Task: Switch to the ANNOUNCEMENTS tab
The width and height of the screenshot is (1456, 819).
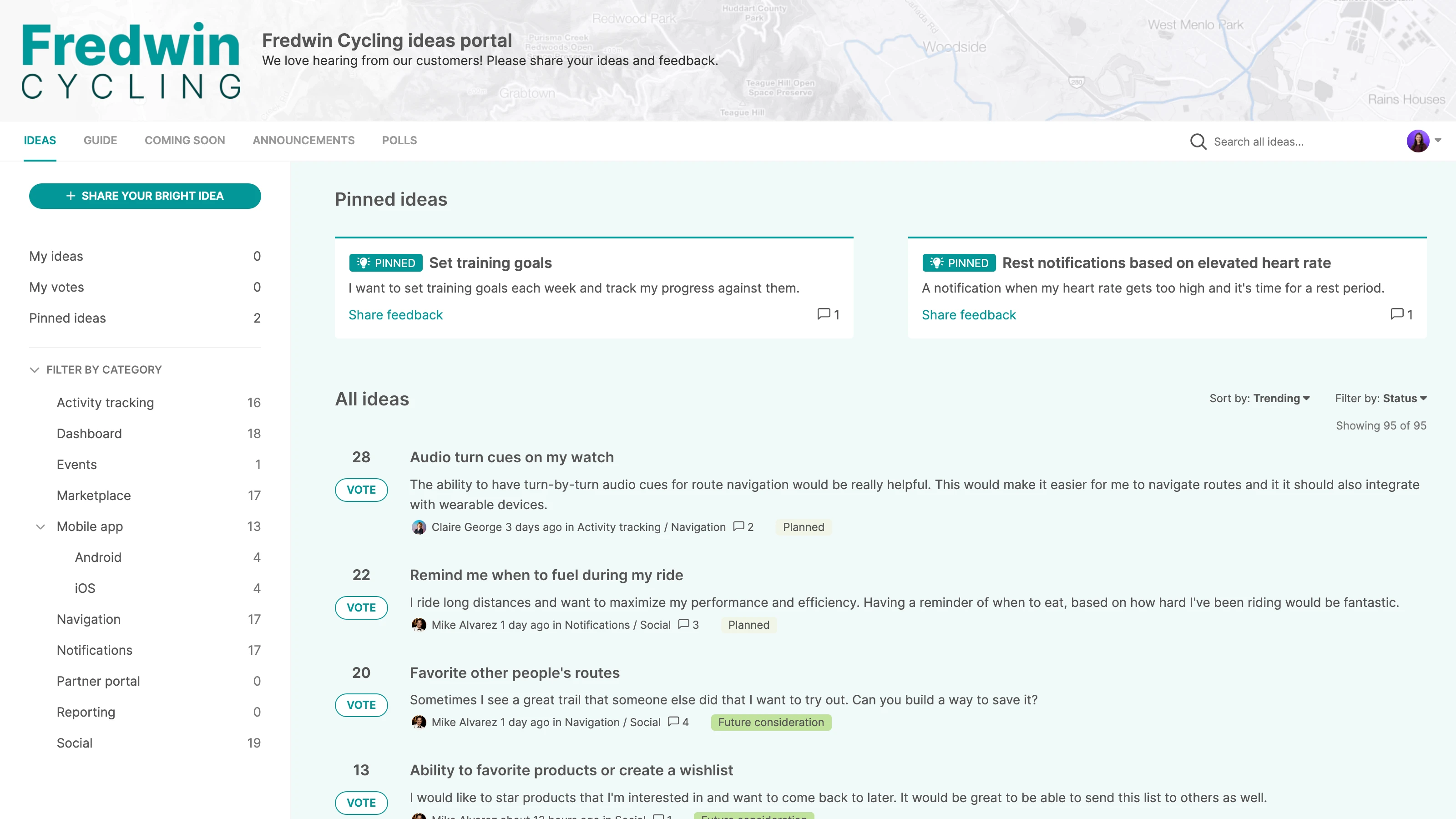Action: coord(303,140)
